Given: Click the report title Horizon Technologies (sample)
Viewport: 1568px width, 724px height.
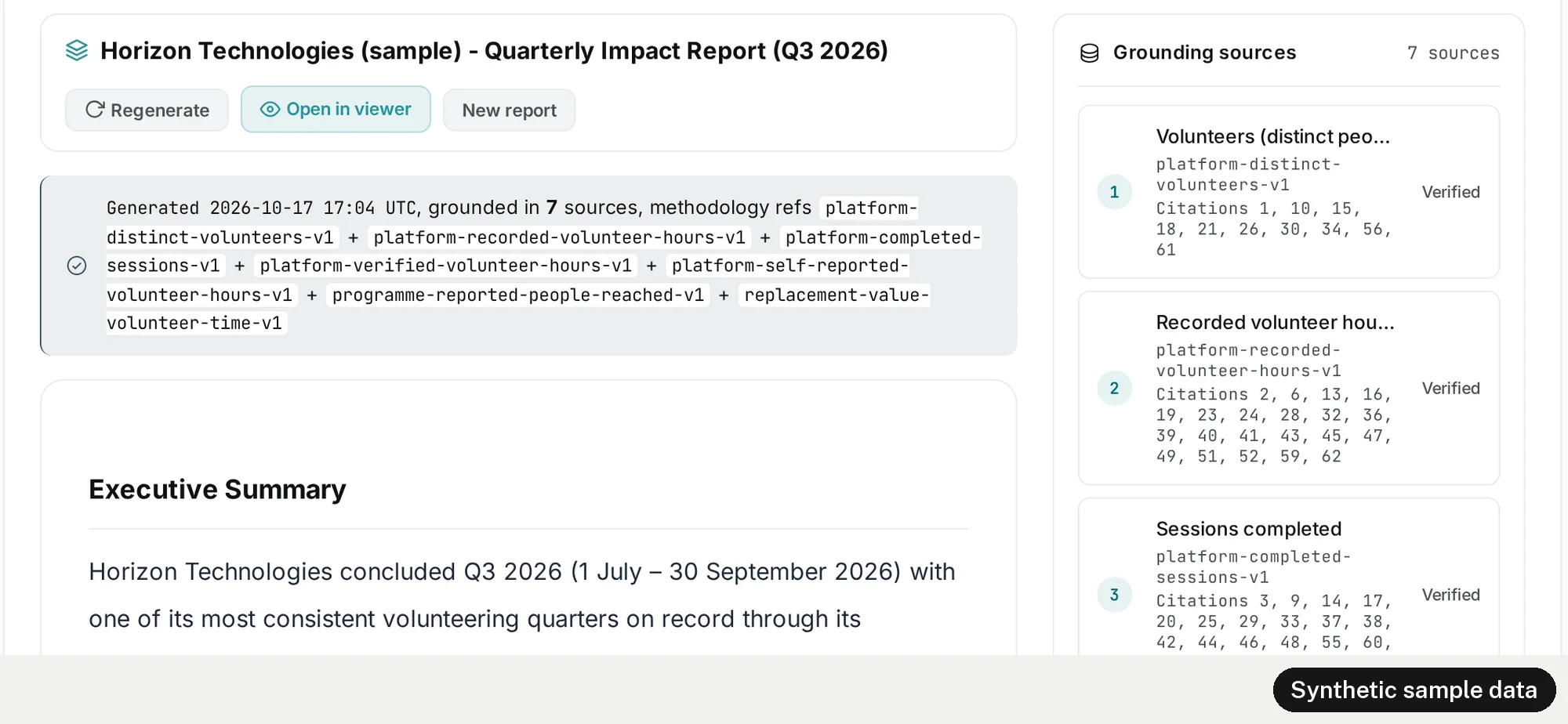Looking at the screenshot, I should click(x=494, y=51).
